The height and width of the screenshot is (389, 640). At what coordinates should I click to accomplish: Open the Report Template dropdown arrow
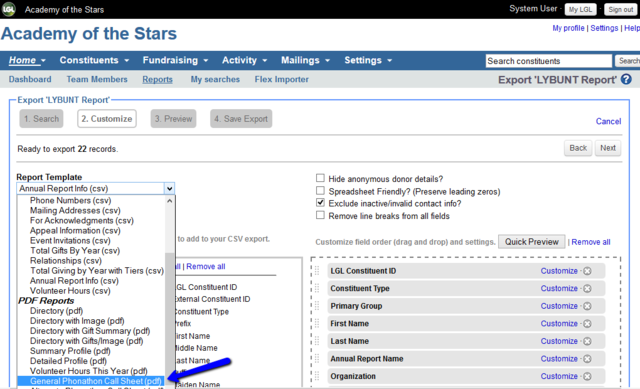pos(169,189)
